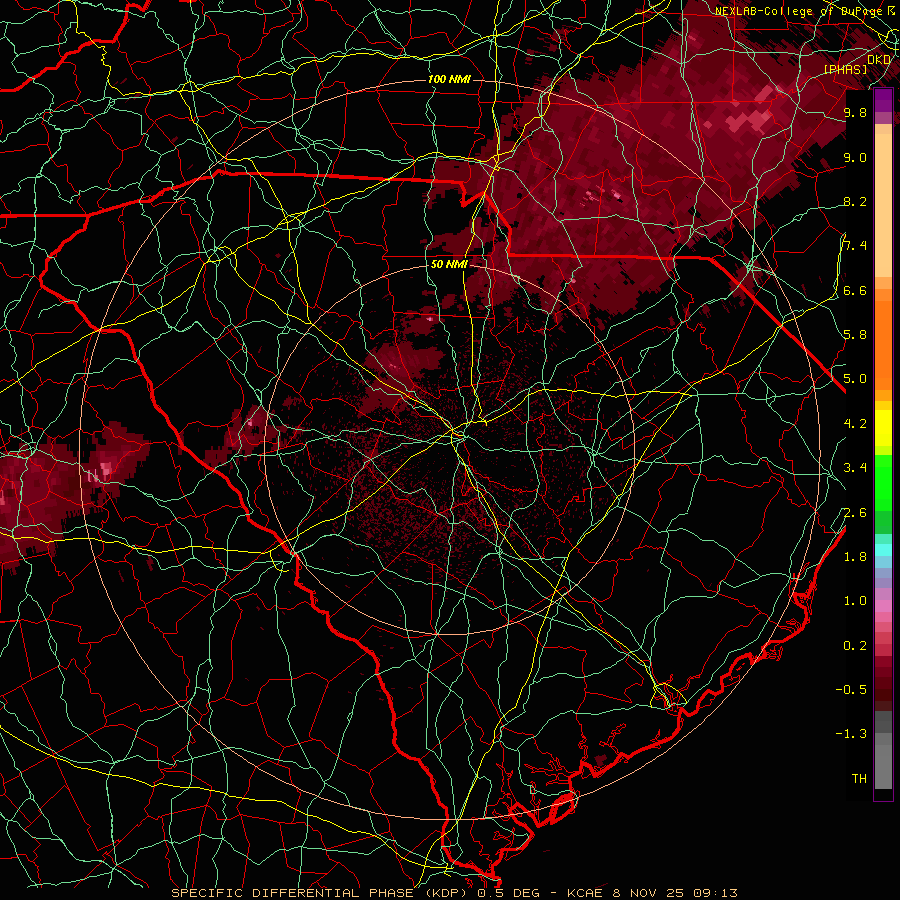Click the TH threshold label on legend
Viewport: 900px width, 900px height.
[859, 778]
